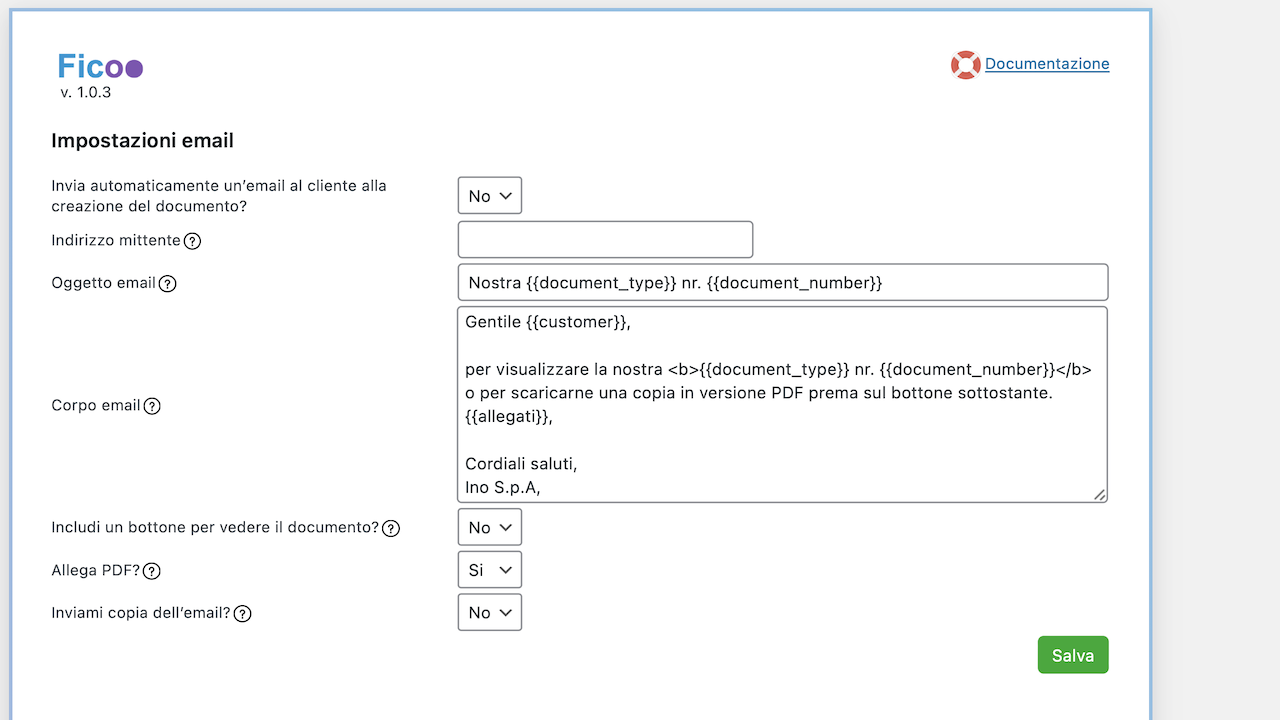1280x720 pixels.
Task: Click help icon for Includi un bottone
Action: coord(391,528)
